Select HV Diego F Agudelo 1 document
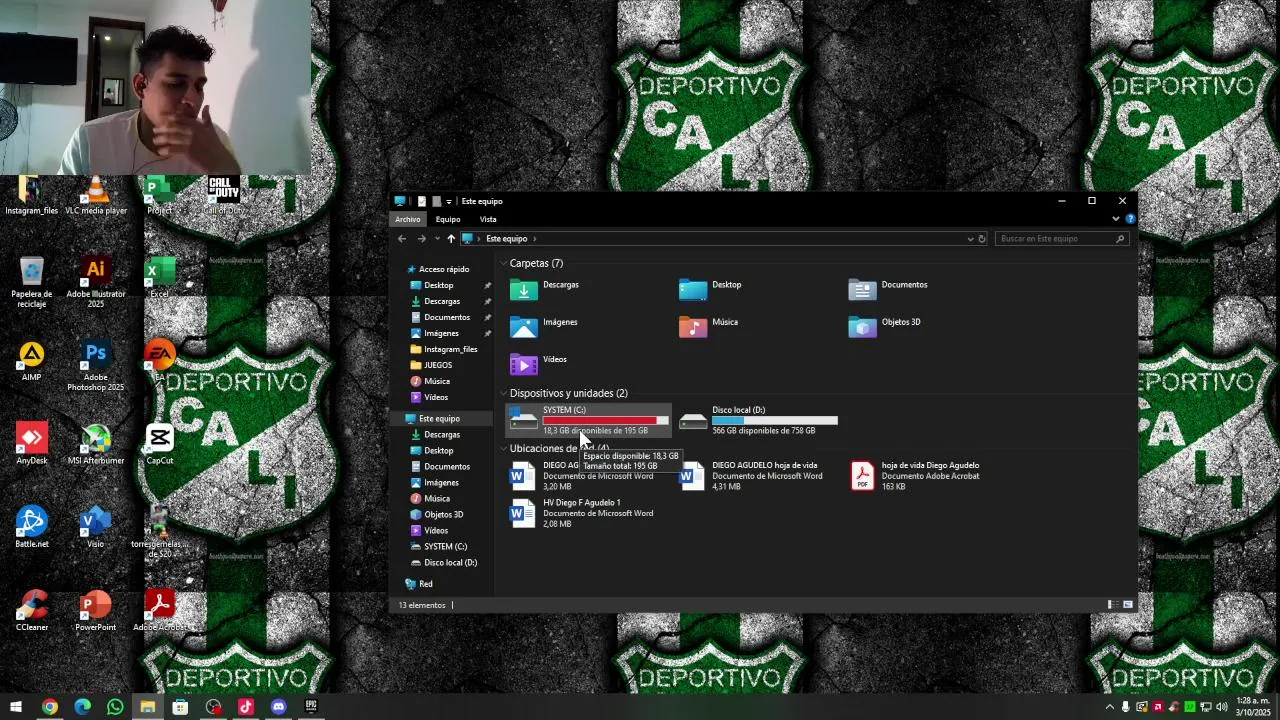 coord(582,513)
